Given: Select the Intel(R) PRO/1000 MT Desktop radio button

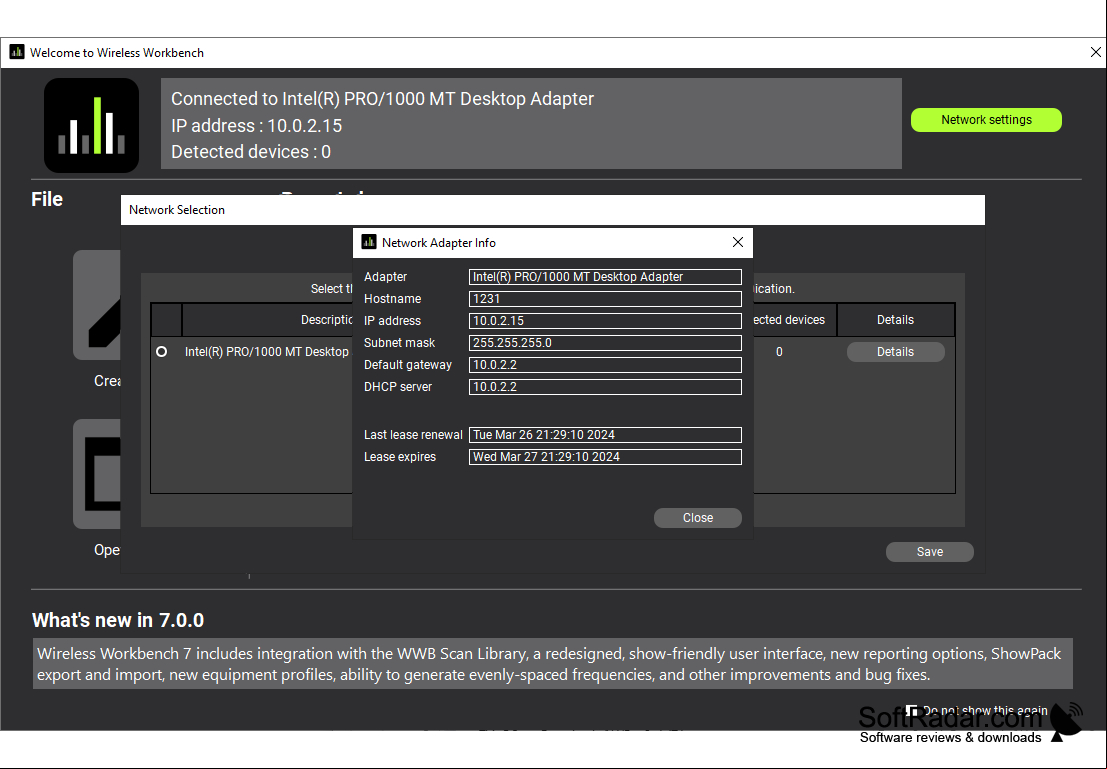Looking at the screenshot, I should point(162,351).
